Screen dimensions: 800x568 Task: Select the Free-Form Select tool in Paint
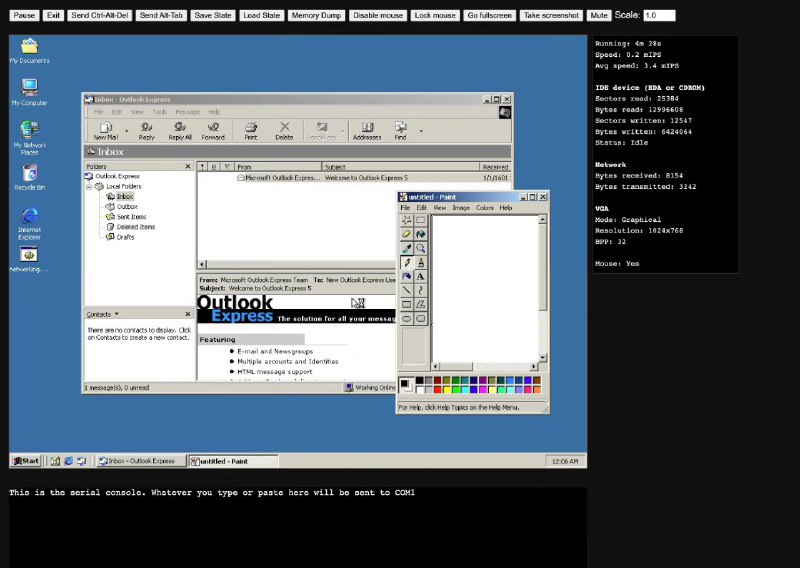tap(407, 220)
